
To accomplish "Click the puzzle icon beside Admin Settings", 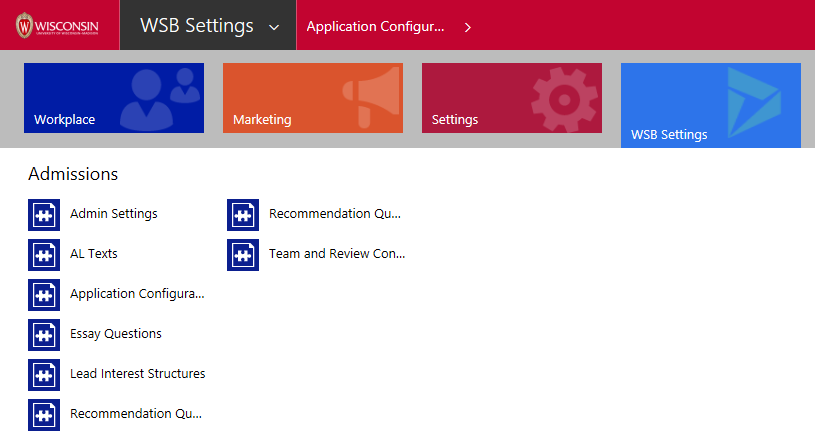I will (44, 215).
